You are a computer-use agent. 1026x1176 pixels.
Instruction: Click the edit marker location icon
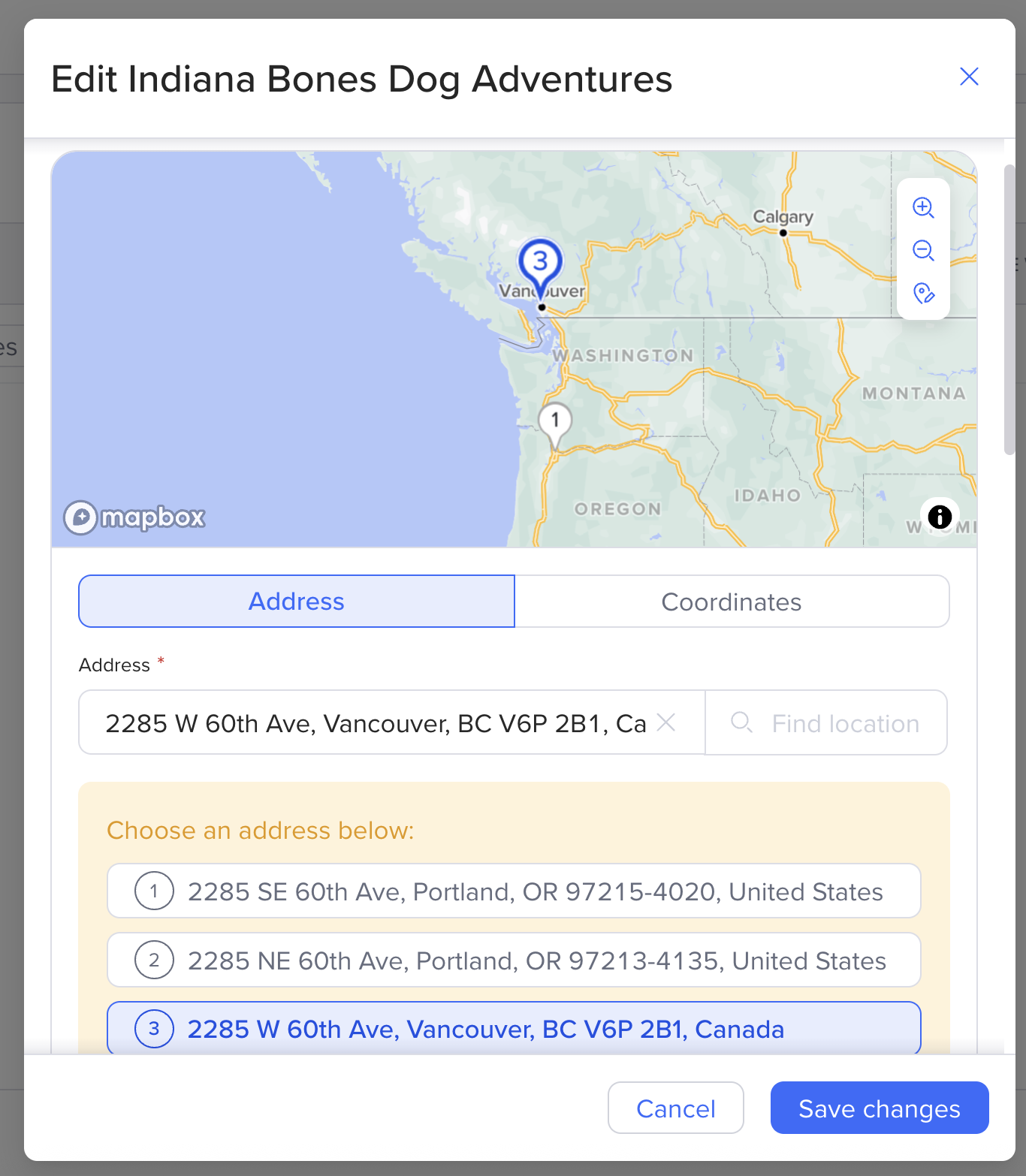923,293
